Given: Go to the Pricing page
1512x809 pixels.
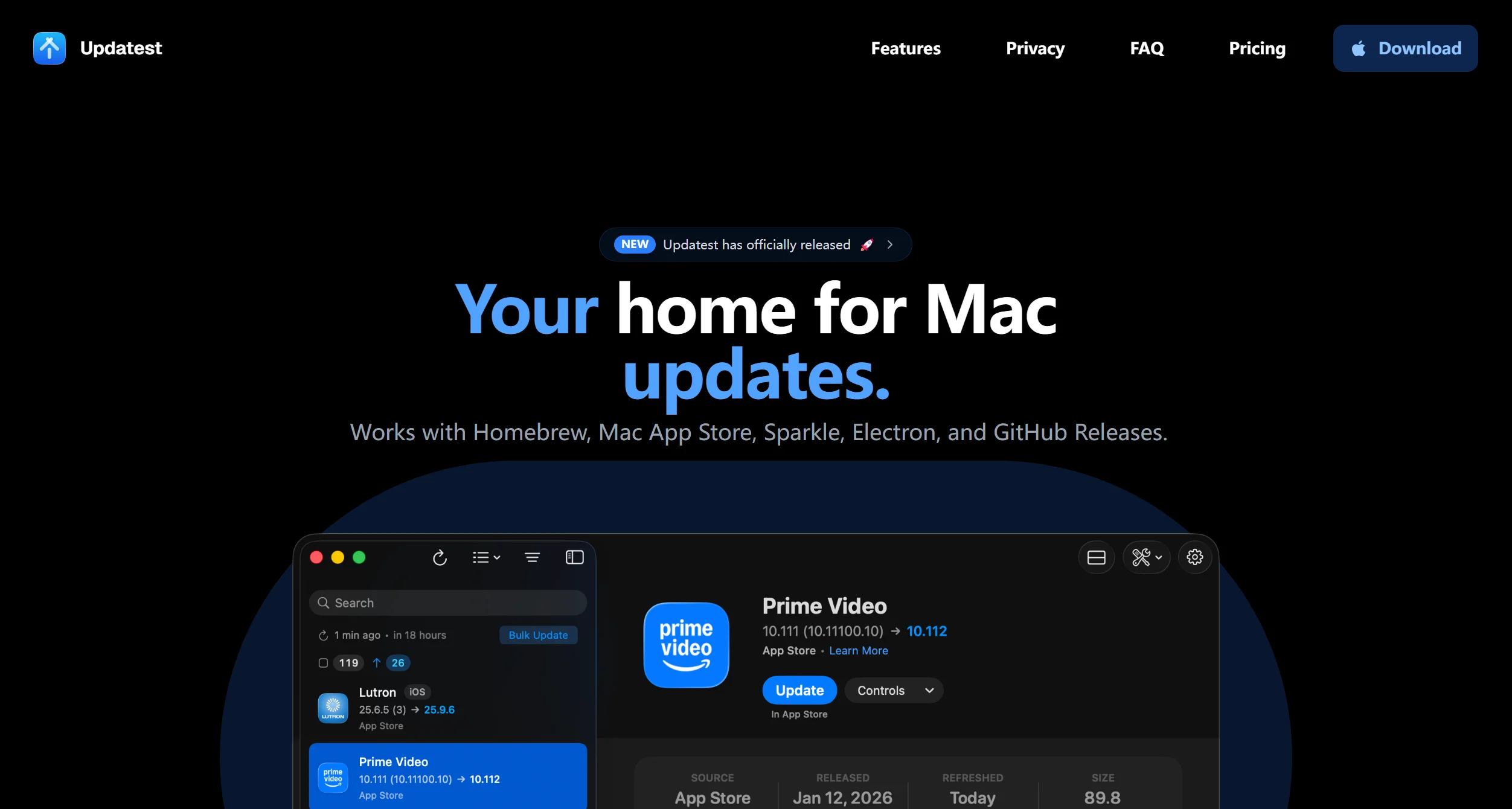Looking at the screenshot, I should coord(1257,48).
